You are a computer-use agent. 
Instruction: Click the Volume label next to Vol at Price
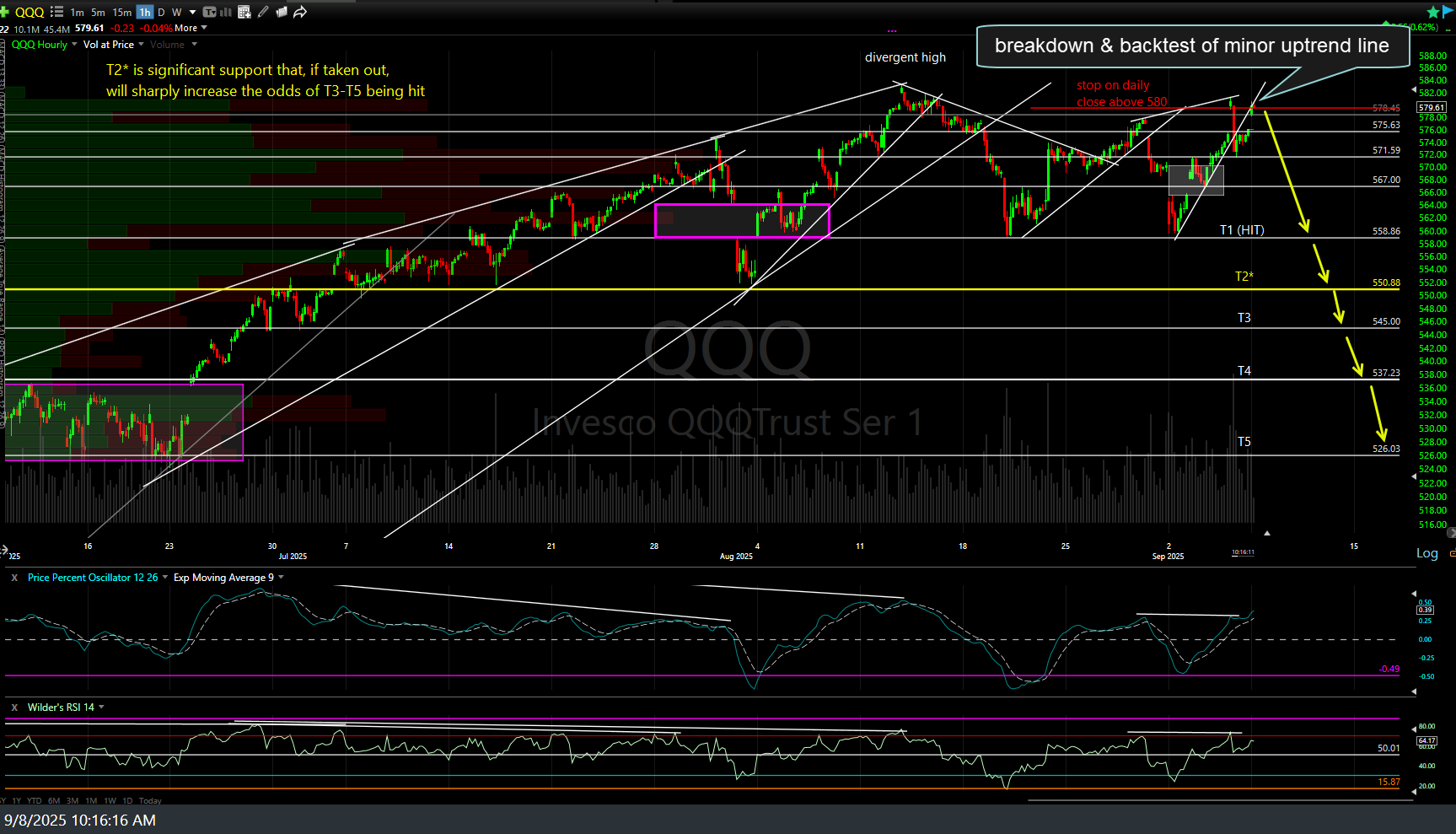(x=165, y=44)
